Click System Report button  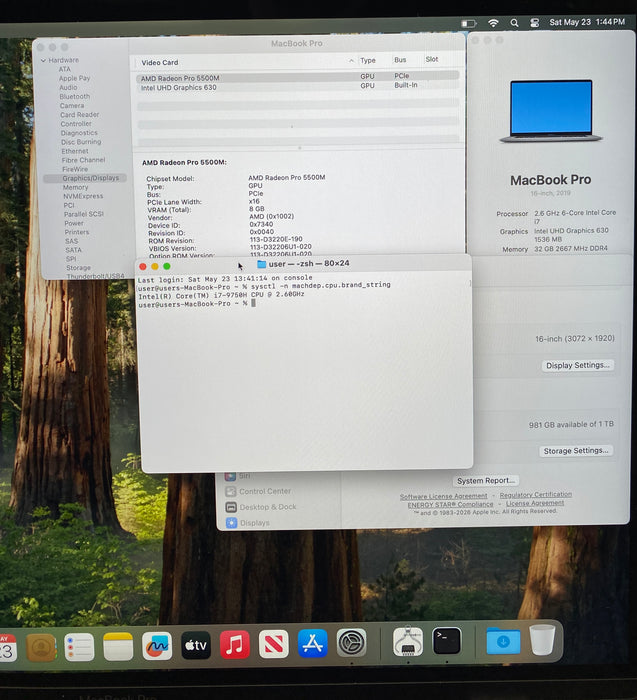tap(486, 481)
